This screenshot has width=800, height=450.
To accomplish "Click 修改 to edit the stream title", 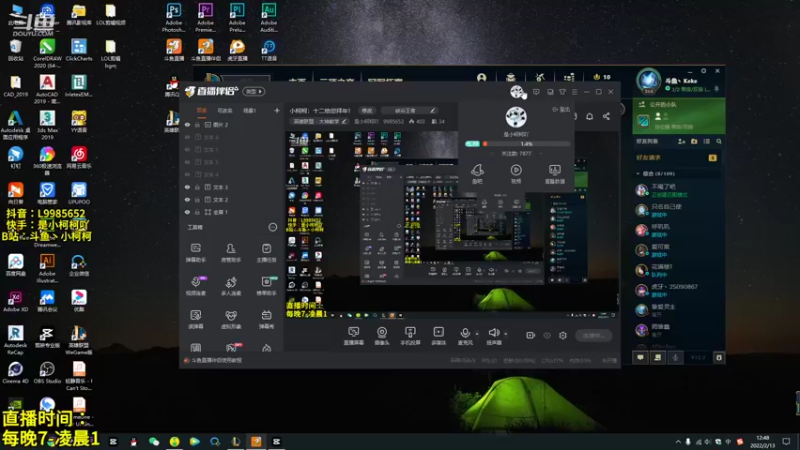I will [x=367, y=111].
